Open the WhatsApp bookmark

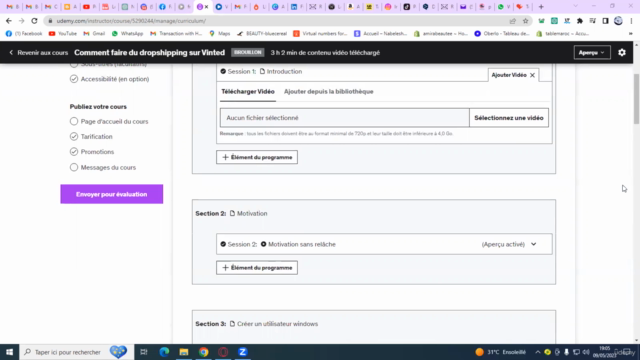(127, 34)
